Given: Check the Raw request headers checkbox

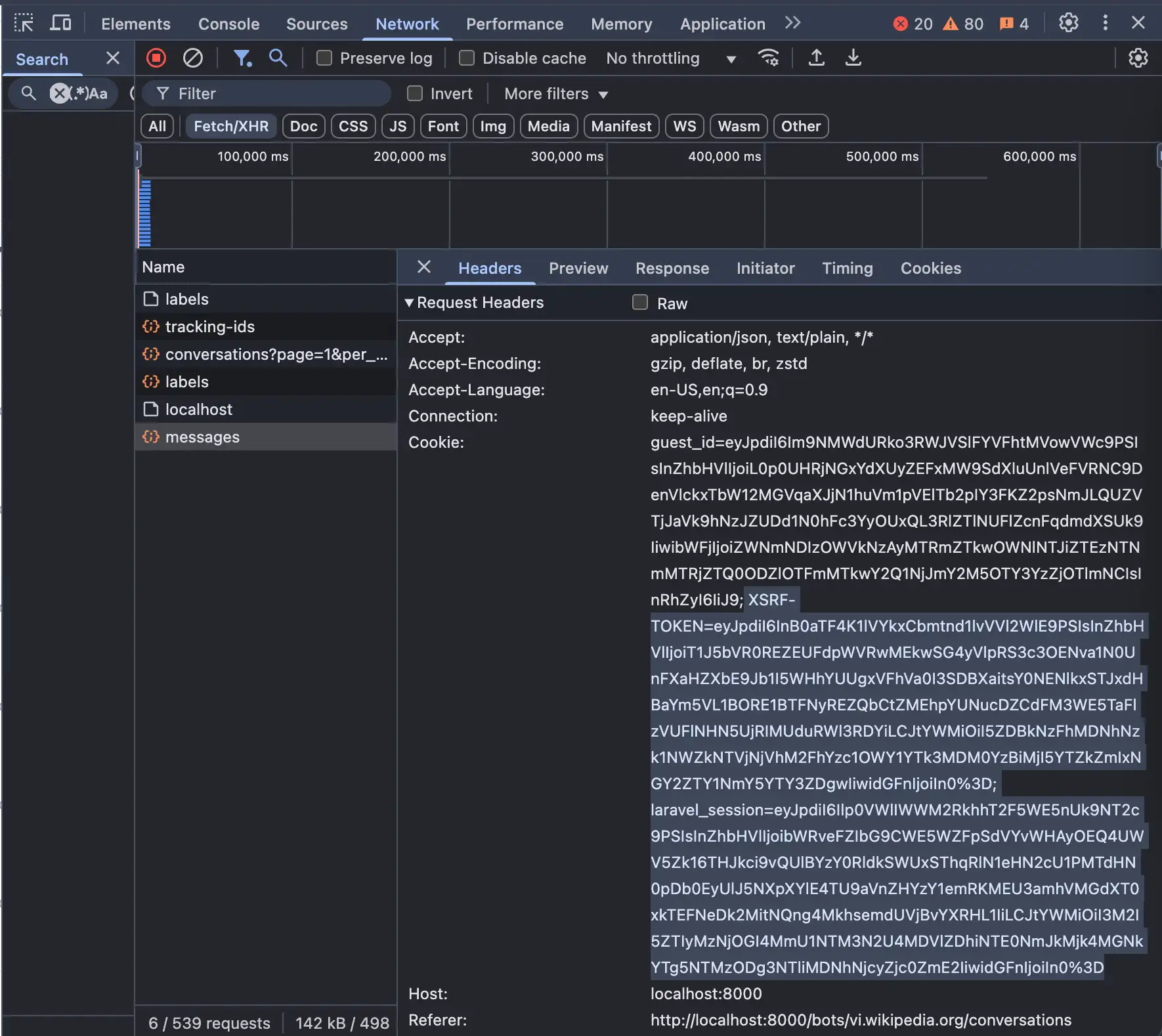Looking at the screenshot, I should click(639, 302).
